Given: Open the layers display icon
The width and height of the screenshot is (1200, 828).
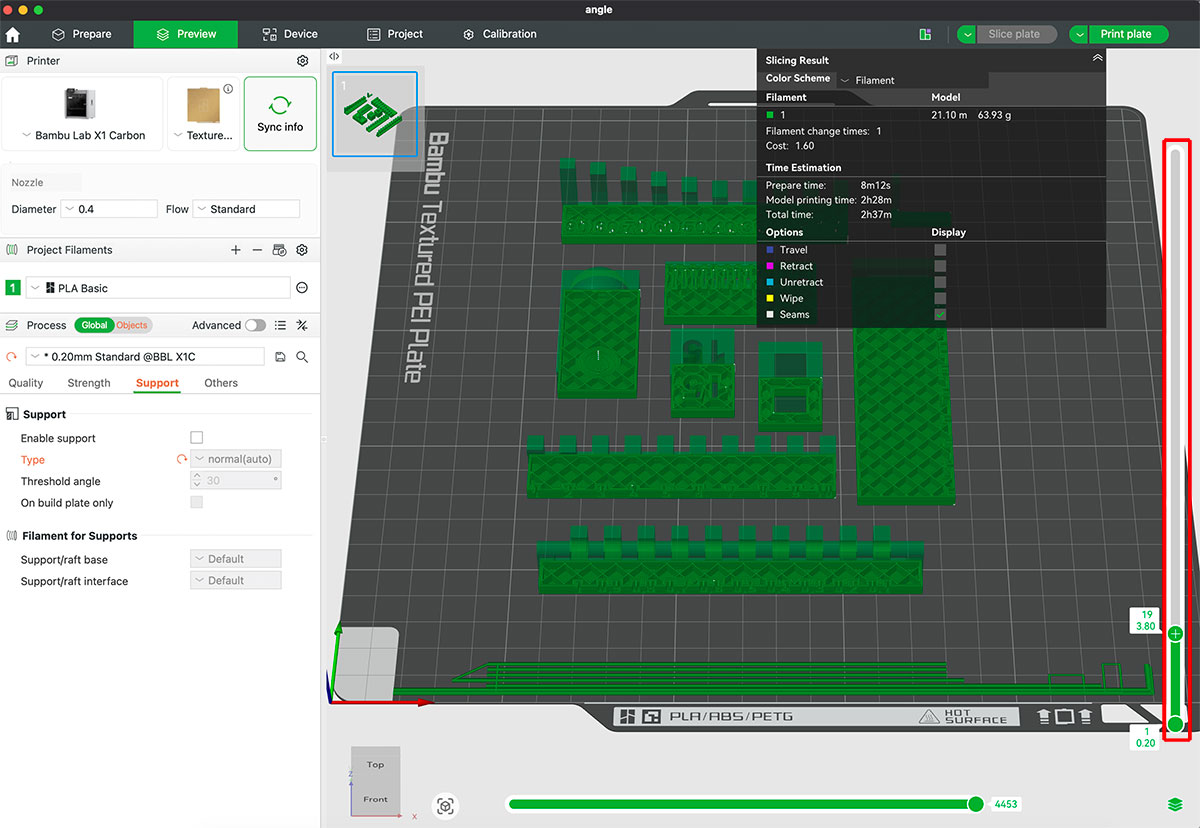Looking at the screenshot, I should 1175,805.
